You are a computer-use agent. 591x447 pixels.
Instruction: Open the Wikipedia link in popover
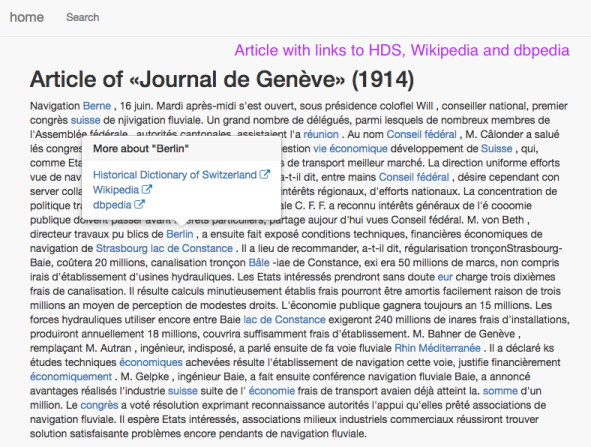(116, 190)
